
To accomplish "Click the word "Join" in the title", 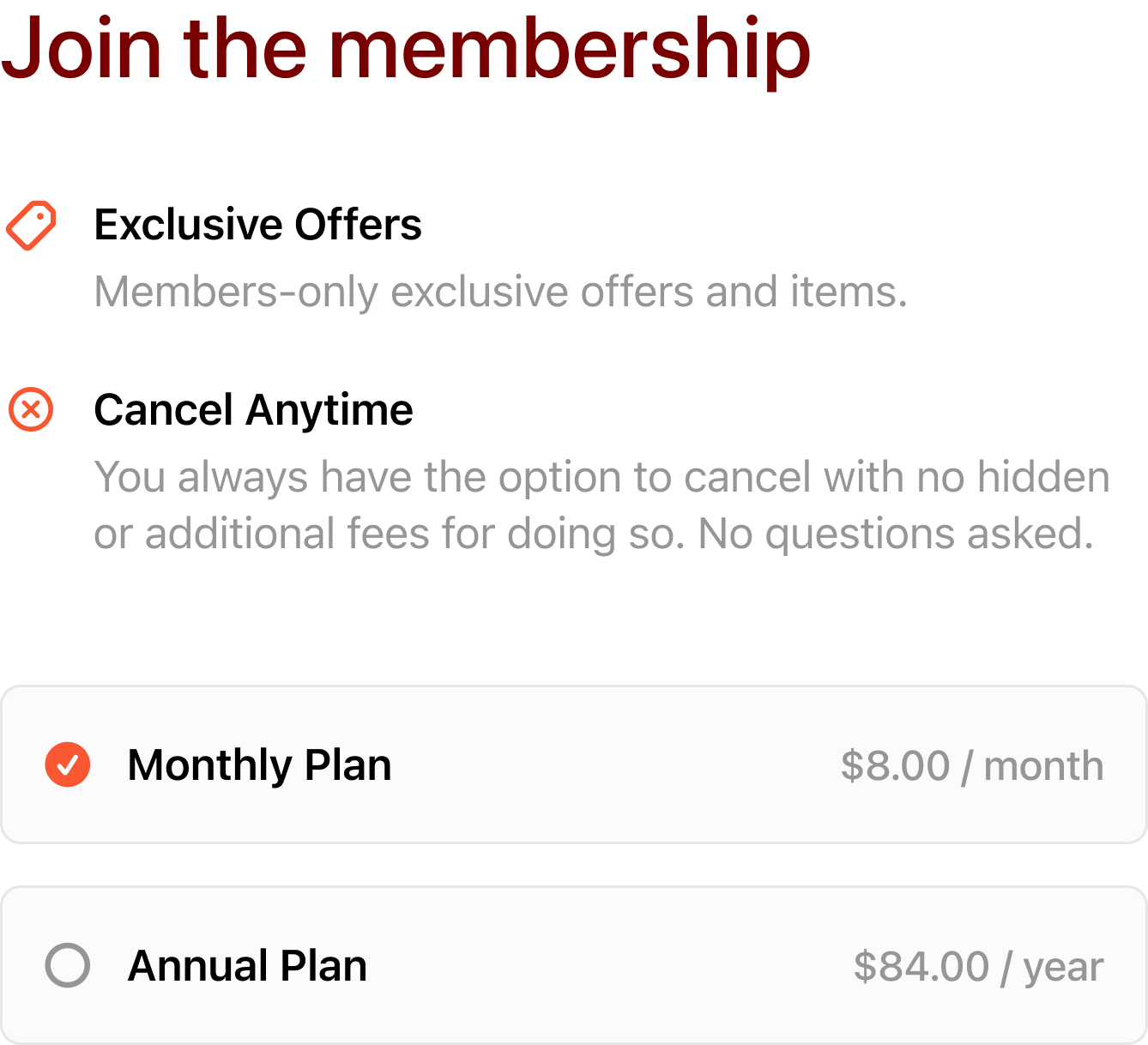I will [82, 50].
